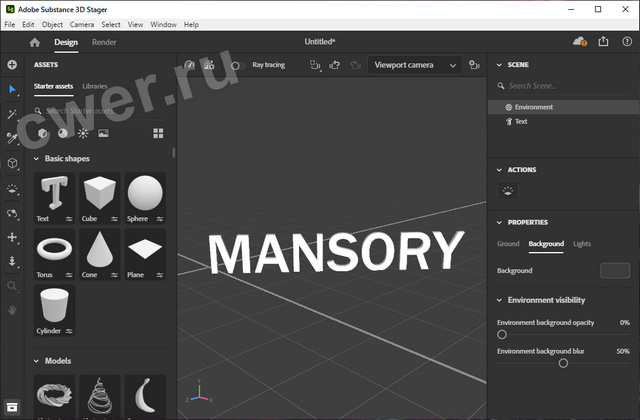Viewport: 640px width, 420px height.
Task: Choose the 3D cube object tool
Action: 12,163
